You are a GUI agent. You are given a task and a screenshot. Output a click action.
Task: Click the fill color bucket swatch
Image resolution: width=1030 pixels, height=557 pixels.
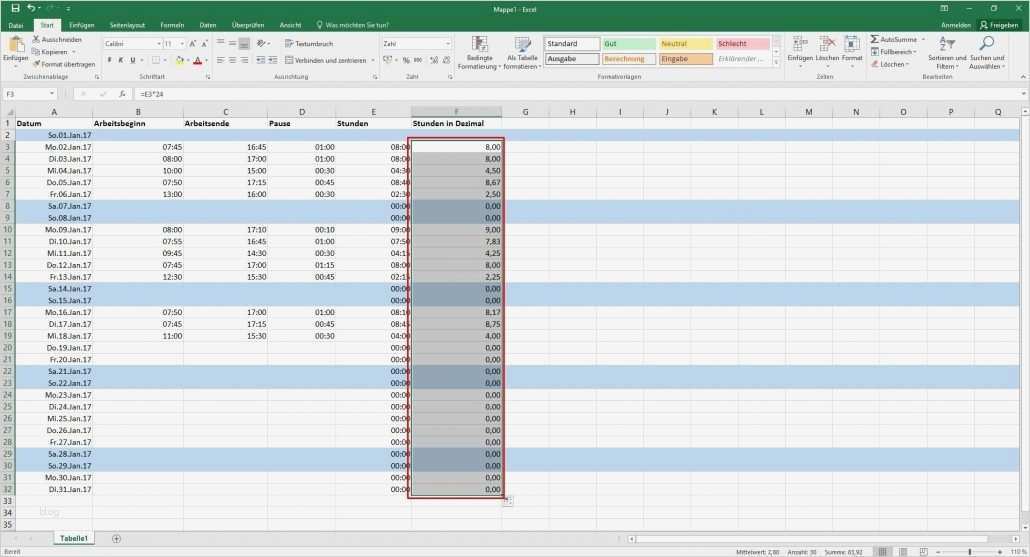click(x=179, y=60)
